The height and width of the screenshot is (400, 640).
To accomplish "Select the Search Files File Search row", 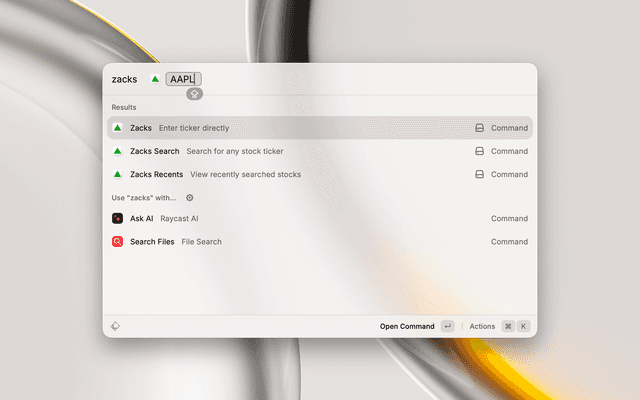I will 319,241.
